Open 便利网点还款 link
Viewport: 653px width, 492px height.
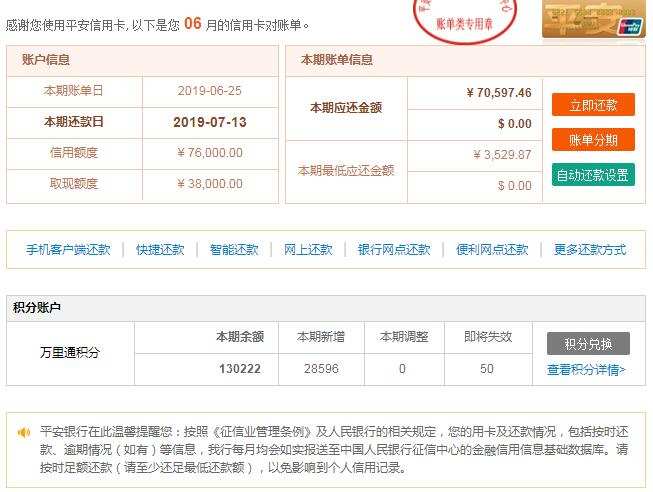[492, 250]
